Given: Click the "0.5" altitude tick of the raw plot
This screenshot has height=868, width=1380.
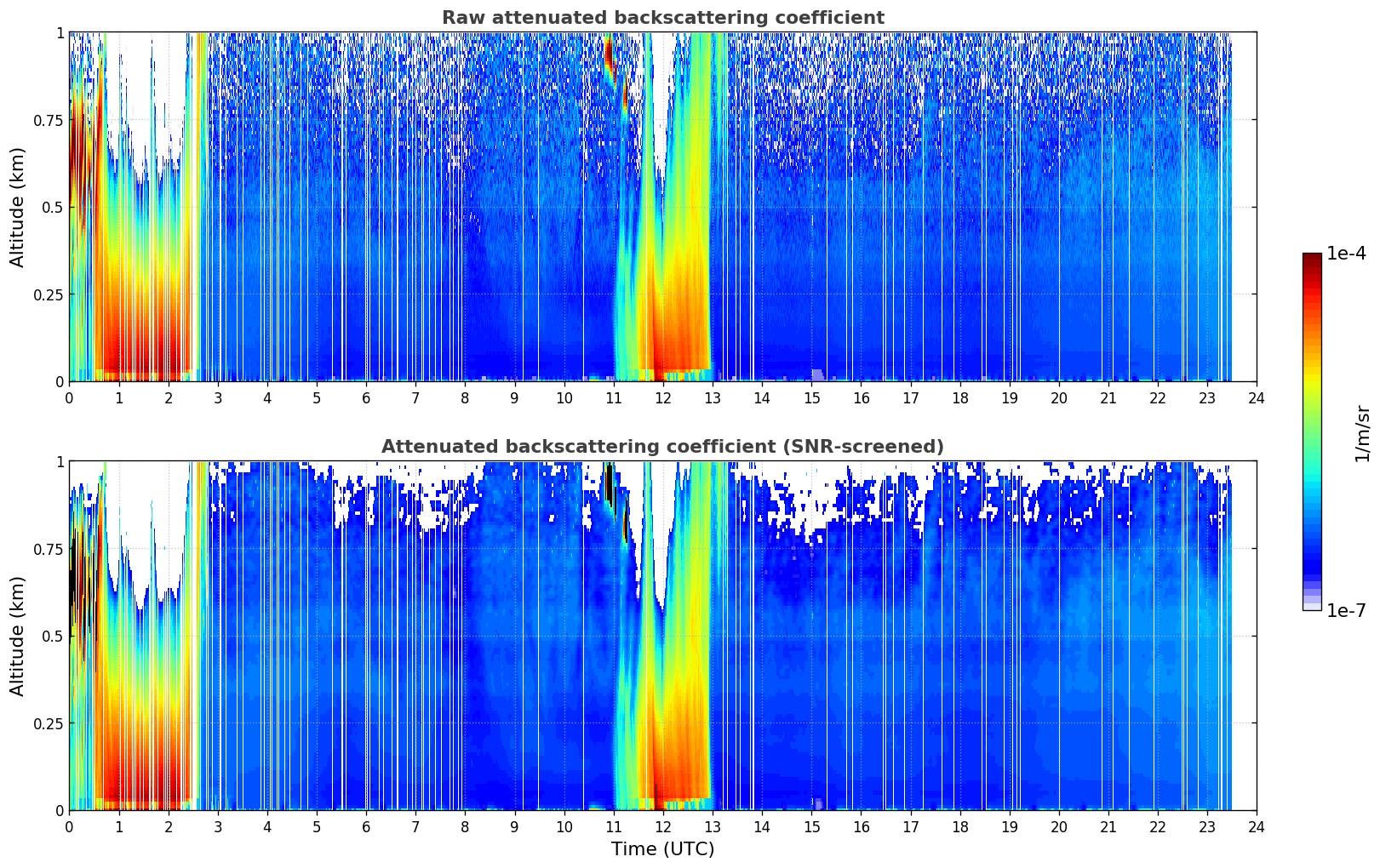Looking at the screenshot, I should pos(54,207).
